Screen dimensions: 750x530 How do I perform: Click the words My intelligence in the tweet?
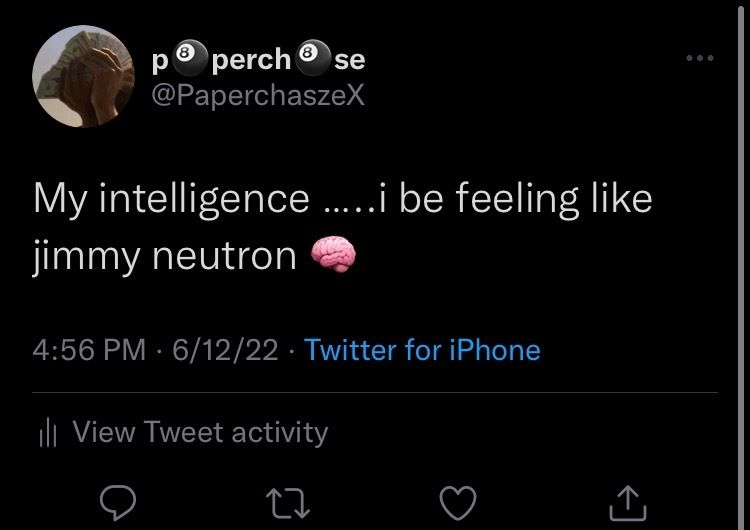pyautogui.click(x=171, y=199)
